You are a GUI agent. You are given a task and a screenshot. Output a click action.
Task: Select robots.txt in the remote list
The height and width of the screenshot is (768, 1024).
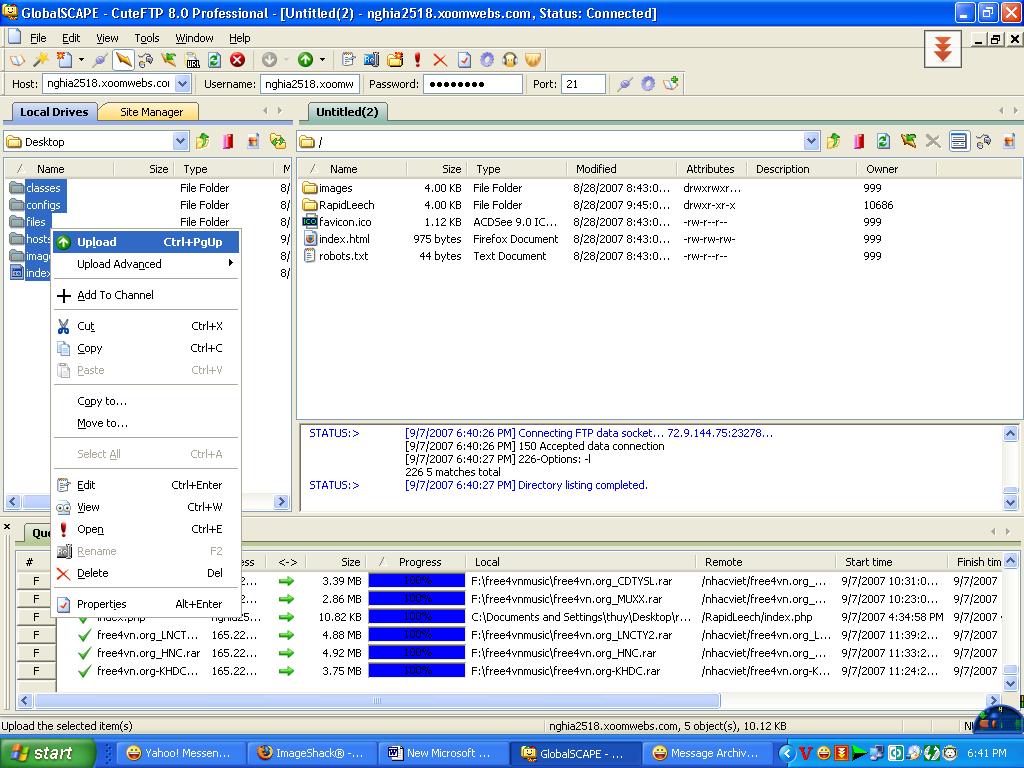tap(343, 256)
